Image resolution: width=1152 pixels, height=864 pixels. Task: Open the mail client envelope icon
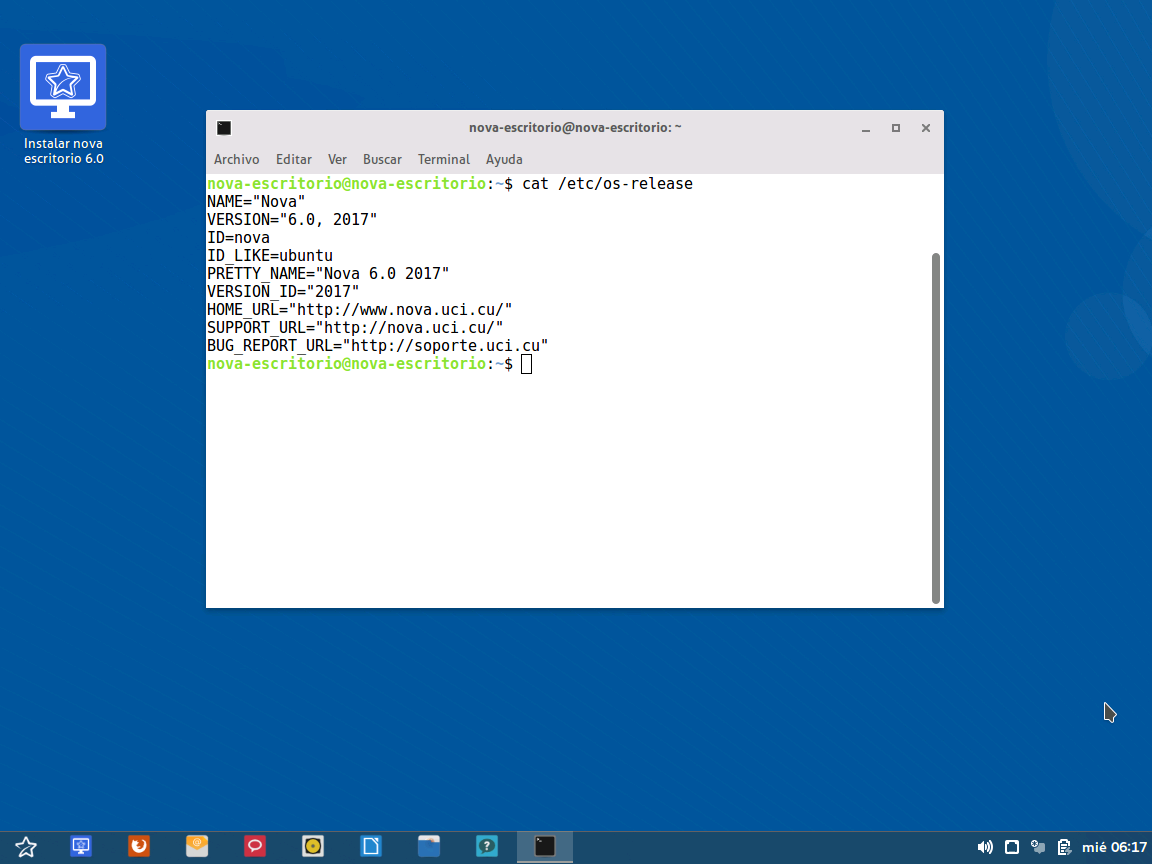tap(197, 846)
